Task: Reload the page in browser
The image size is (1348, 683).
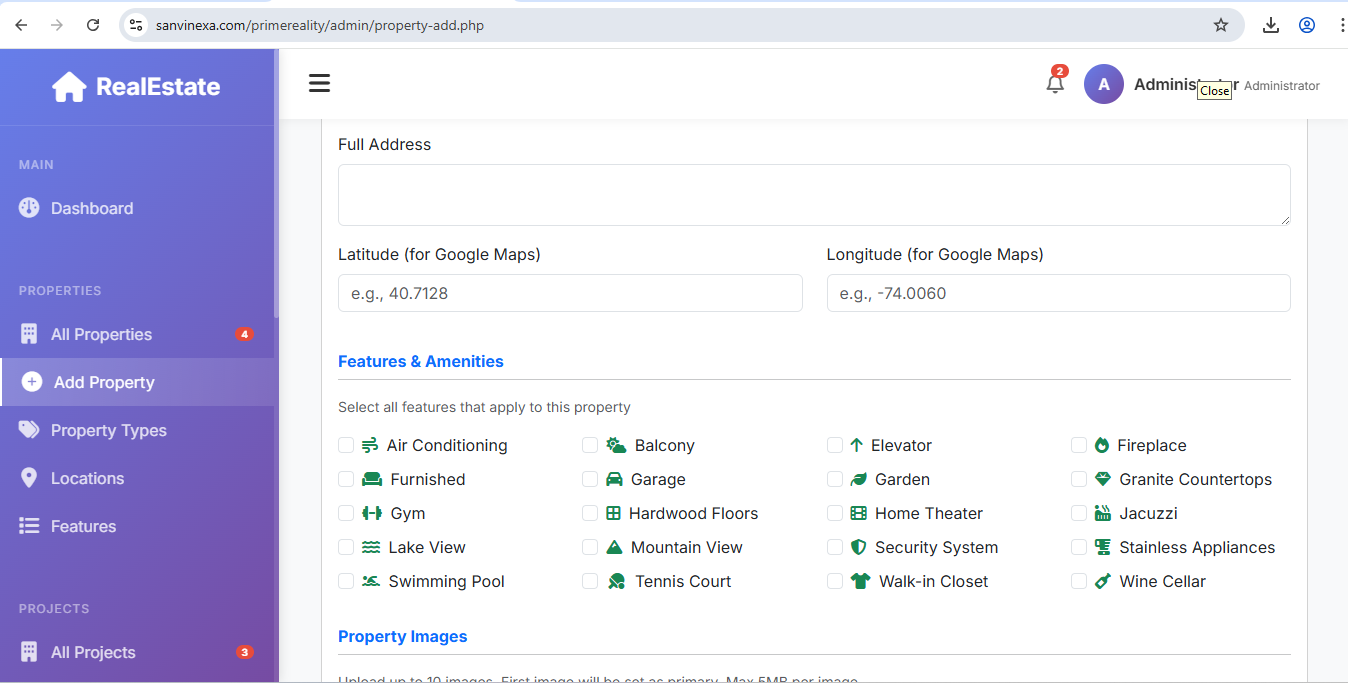Action: [x=93, y=25]
